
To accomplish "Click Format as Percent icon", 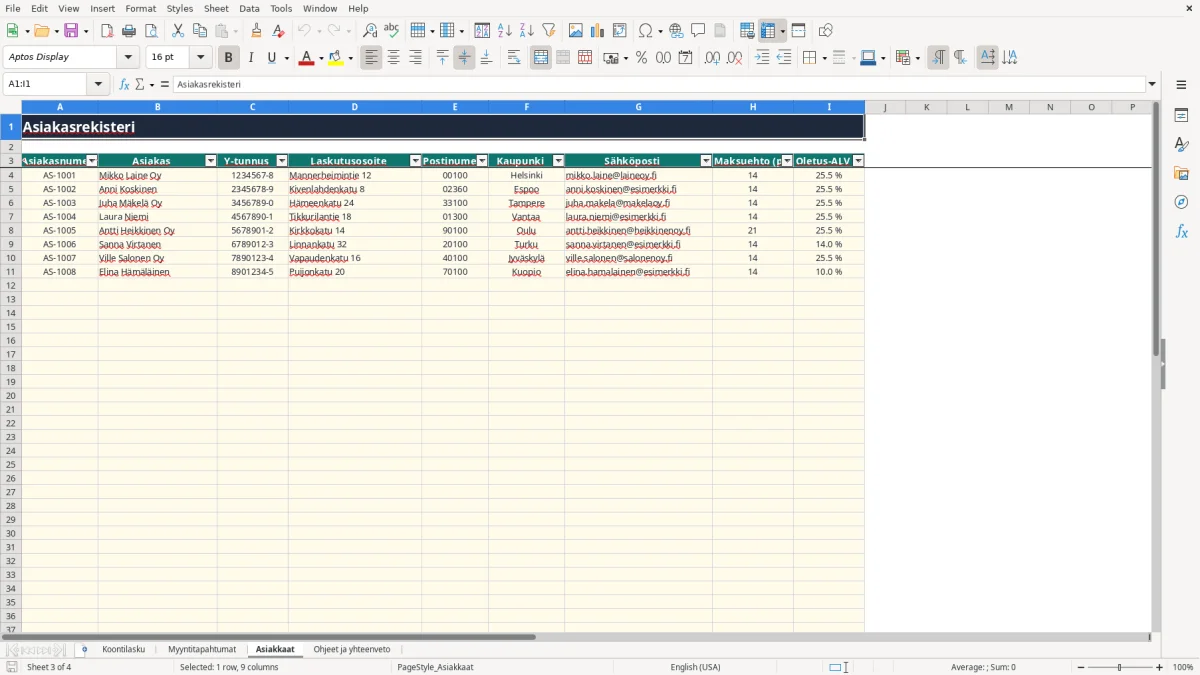I will tap(641, 58).
